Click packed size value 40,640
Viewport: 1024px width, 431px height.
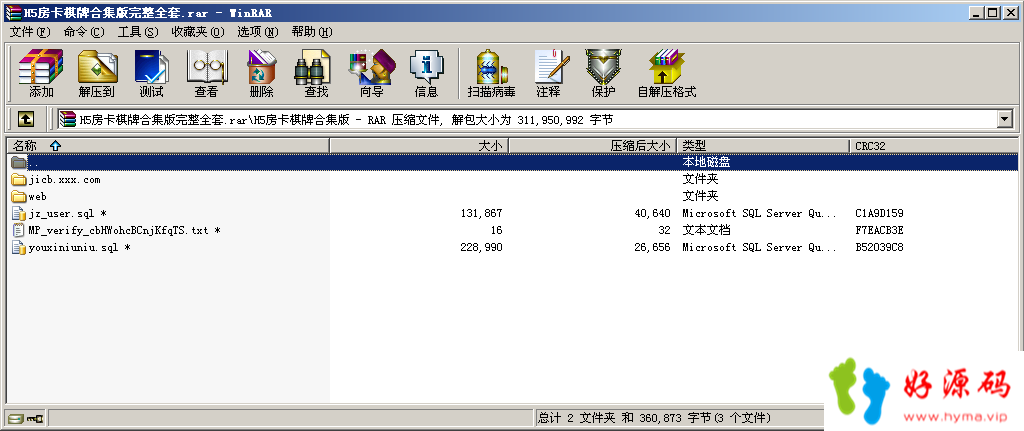pyautogui.click(x=652, y=214)
